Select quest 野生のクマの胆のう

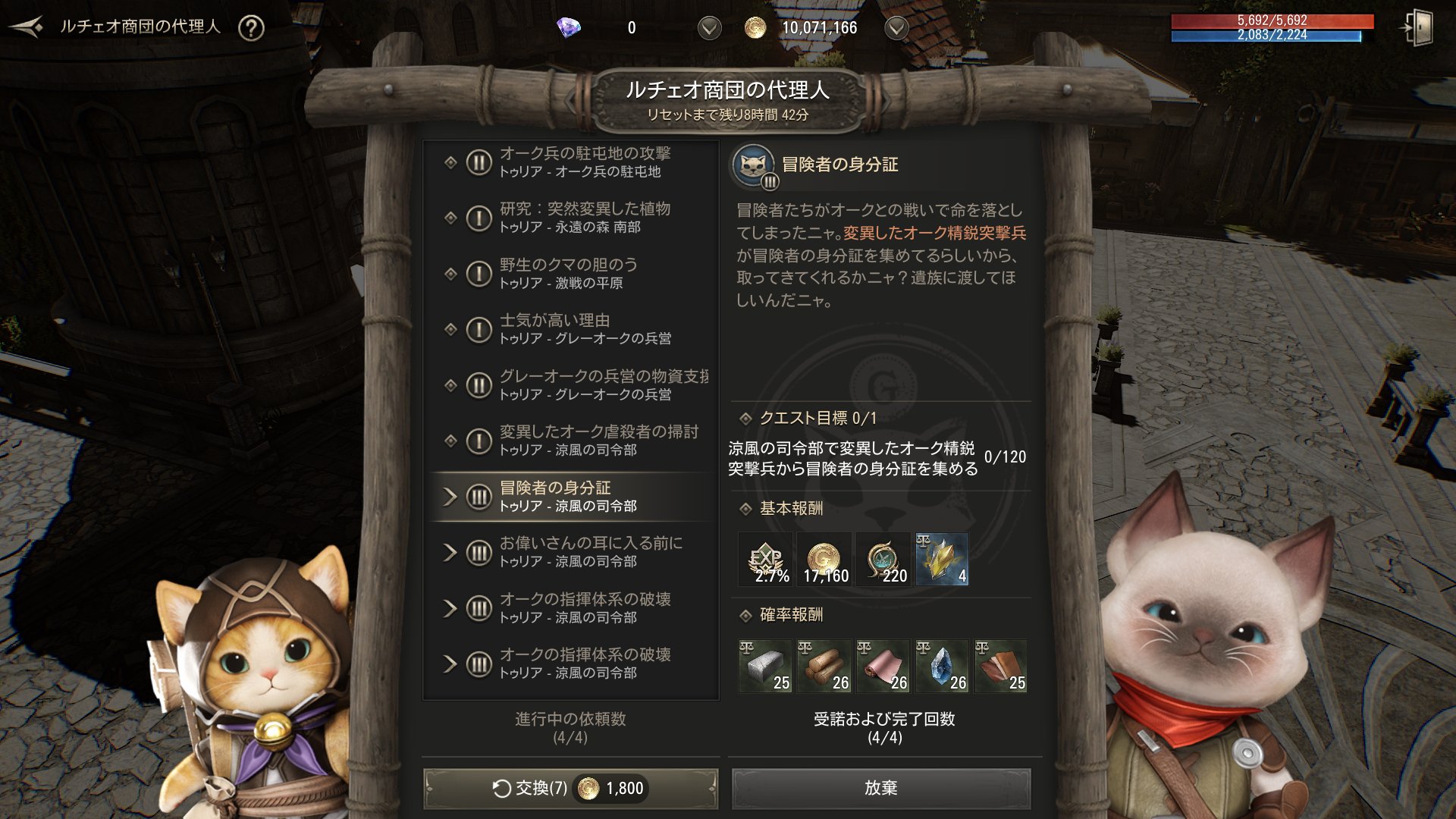point(573,273)
